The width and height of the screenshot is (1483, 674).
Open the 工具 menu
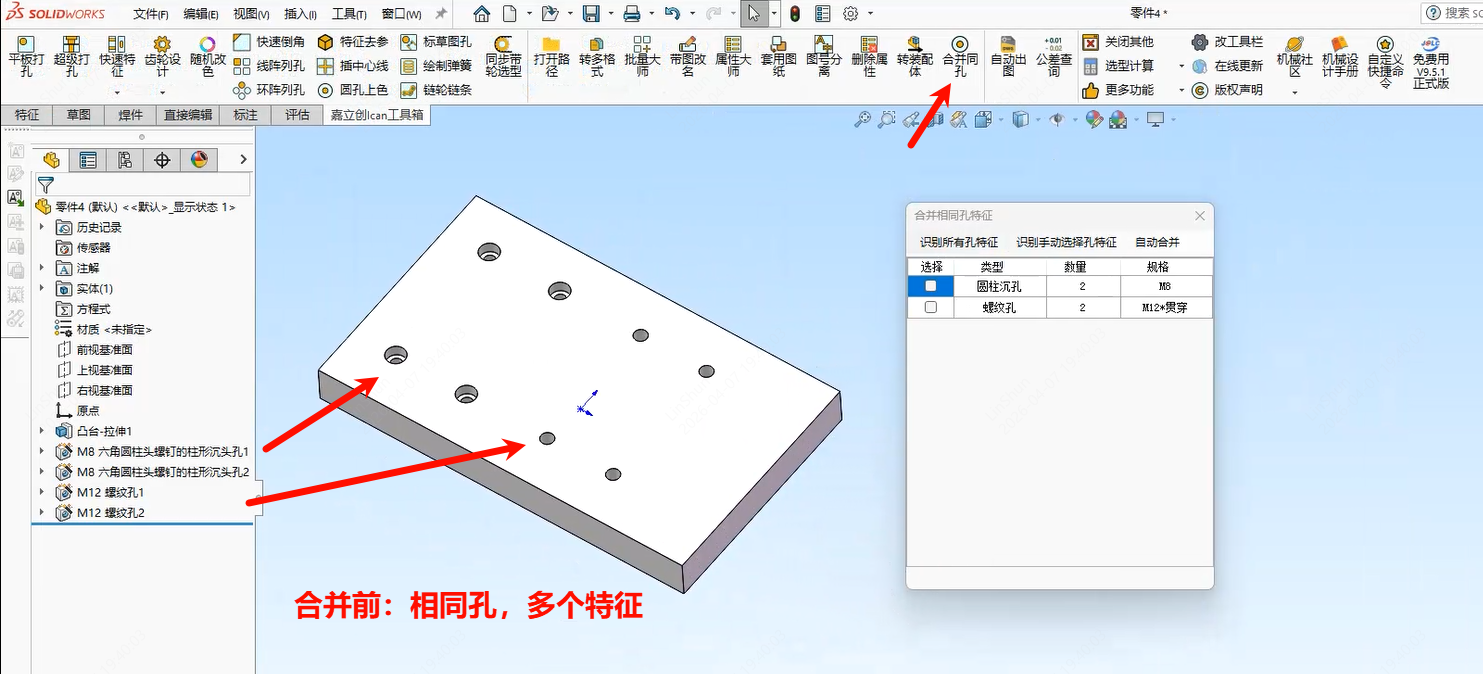point(349,14)
